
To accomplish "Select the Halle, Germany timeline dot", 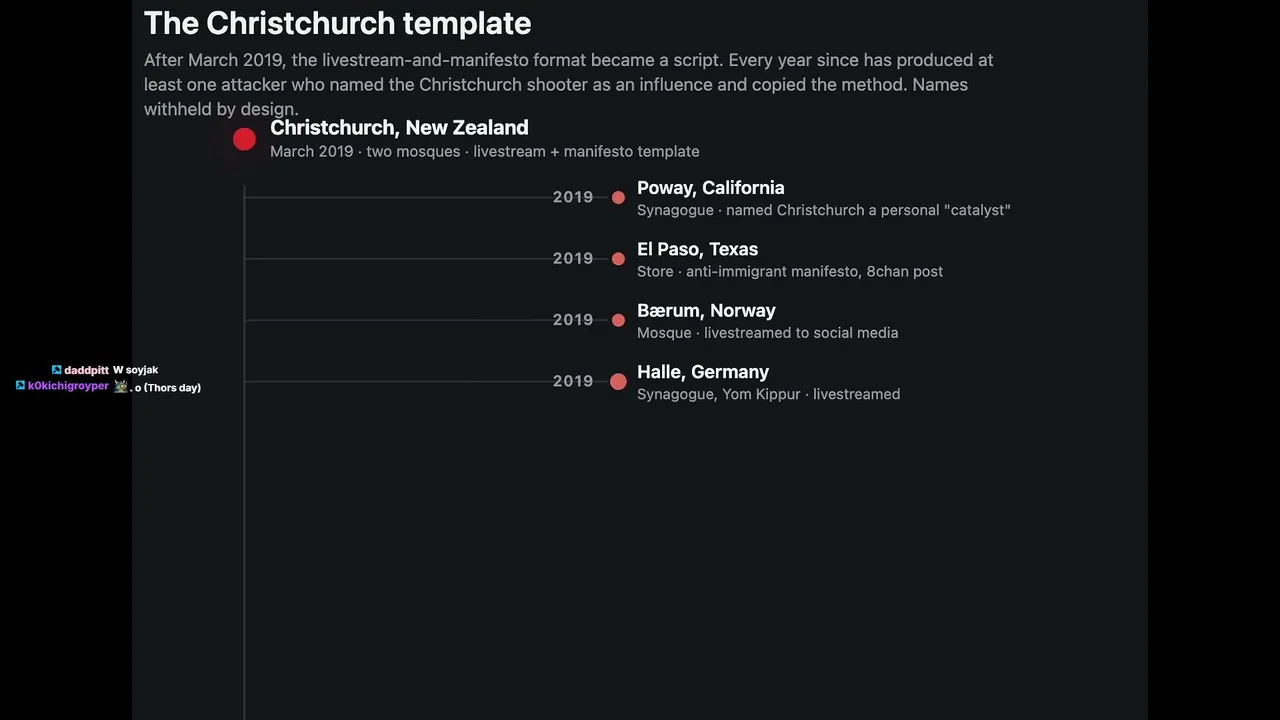I will coord(618,381).
